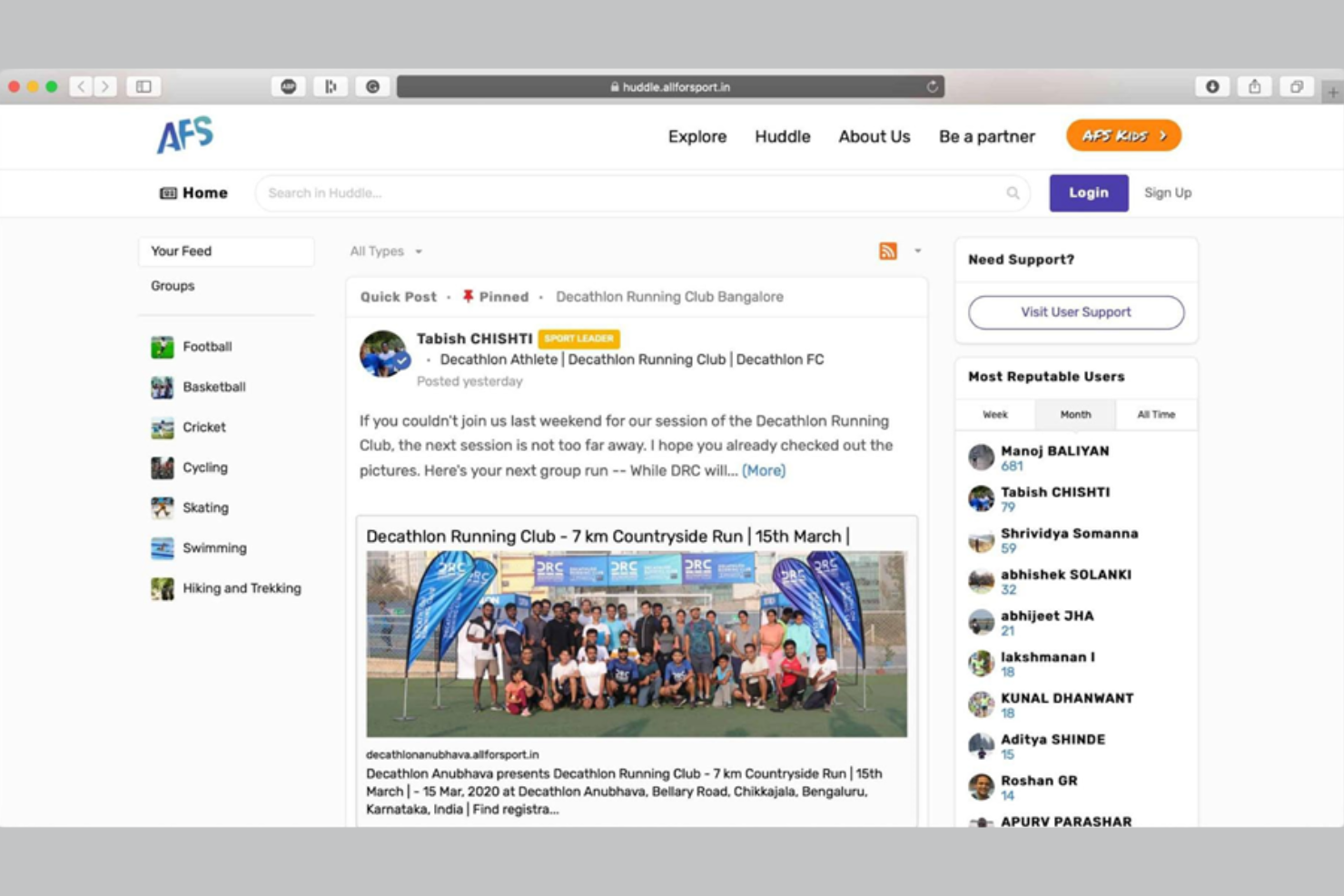Click 'Posted yesterday' timestamp

coord(469,381)
